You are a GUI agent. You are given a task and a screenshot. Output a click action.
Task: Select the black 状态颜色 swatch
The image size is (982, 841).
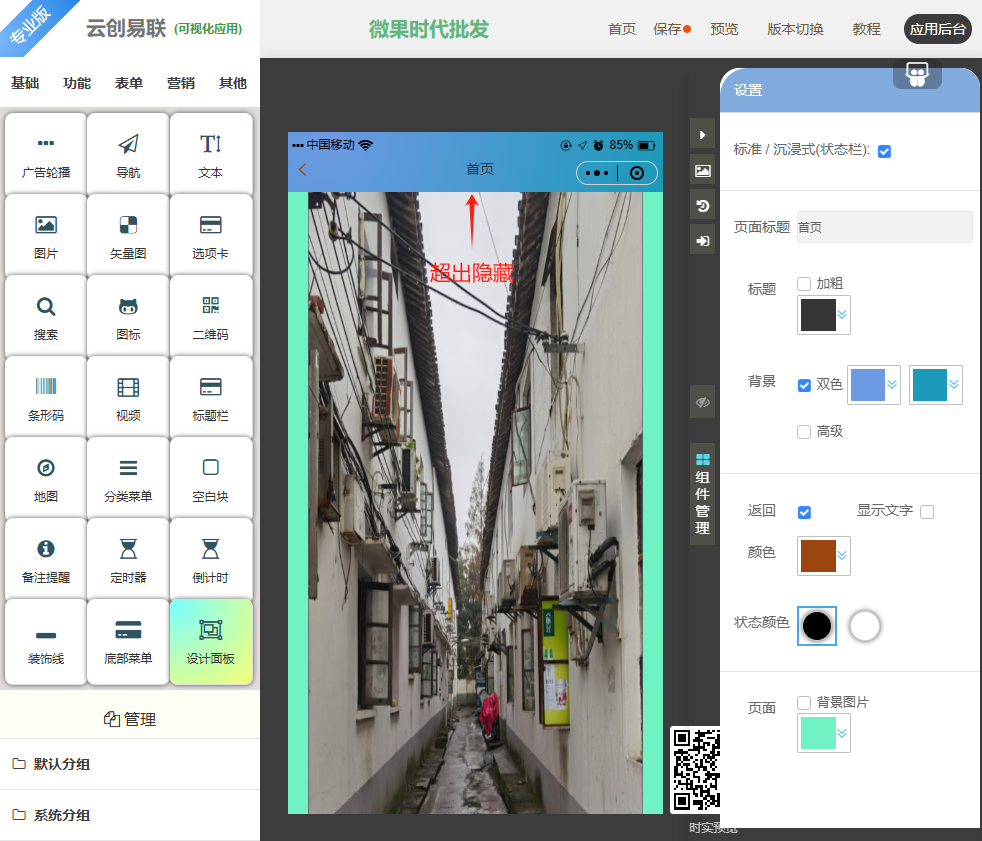tap(817, 626)
